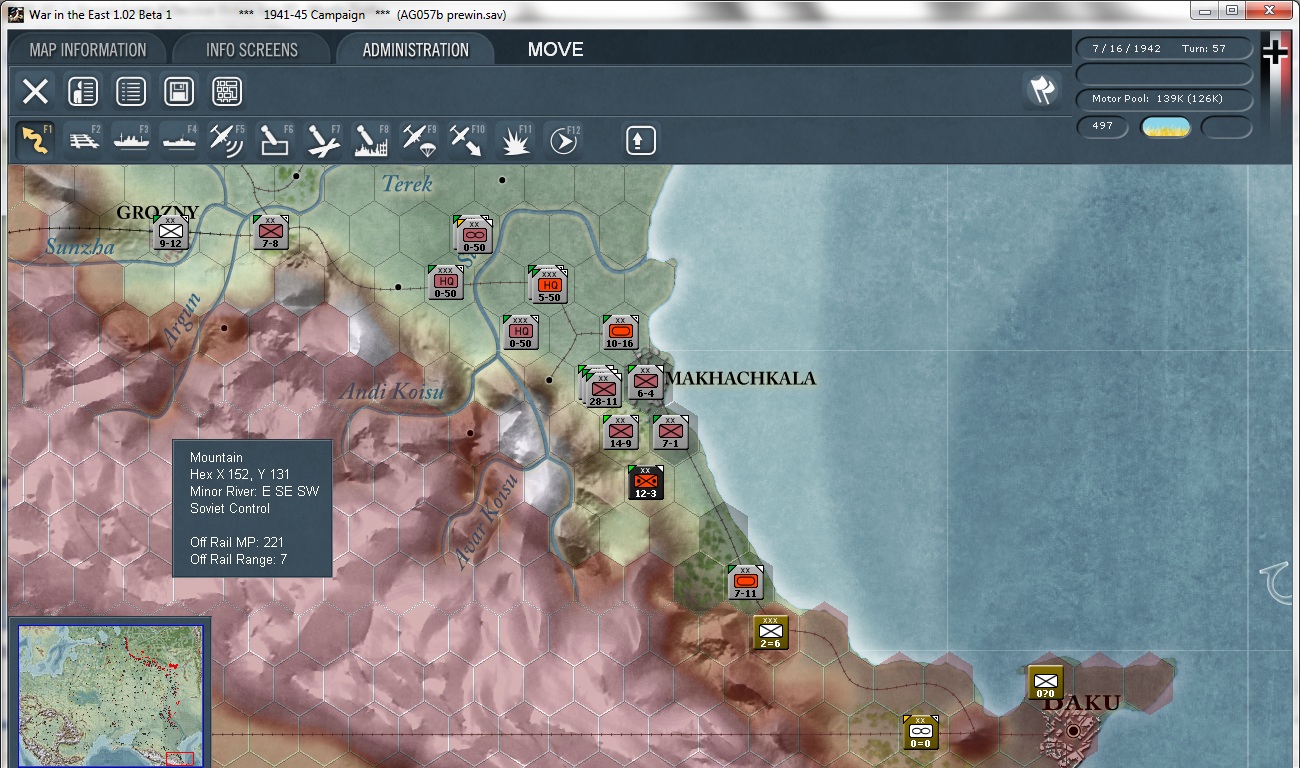Select the F10 air transfer icon
The width and height of the screenshot is (1300, 768).
click(x=467, y=140)
